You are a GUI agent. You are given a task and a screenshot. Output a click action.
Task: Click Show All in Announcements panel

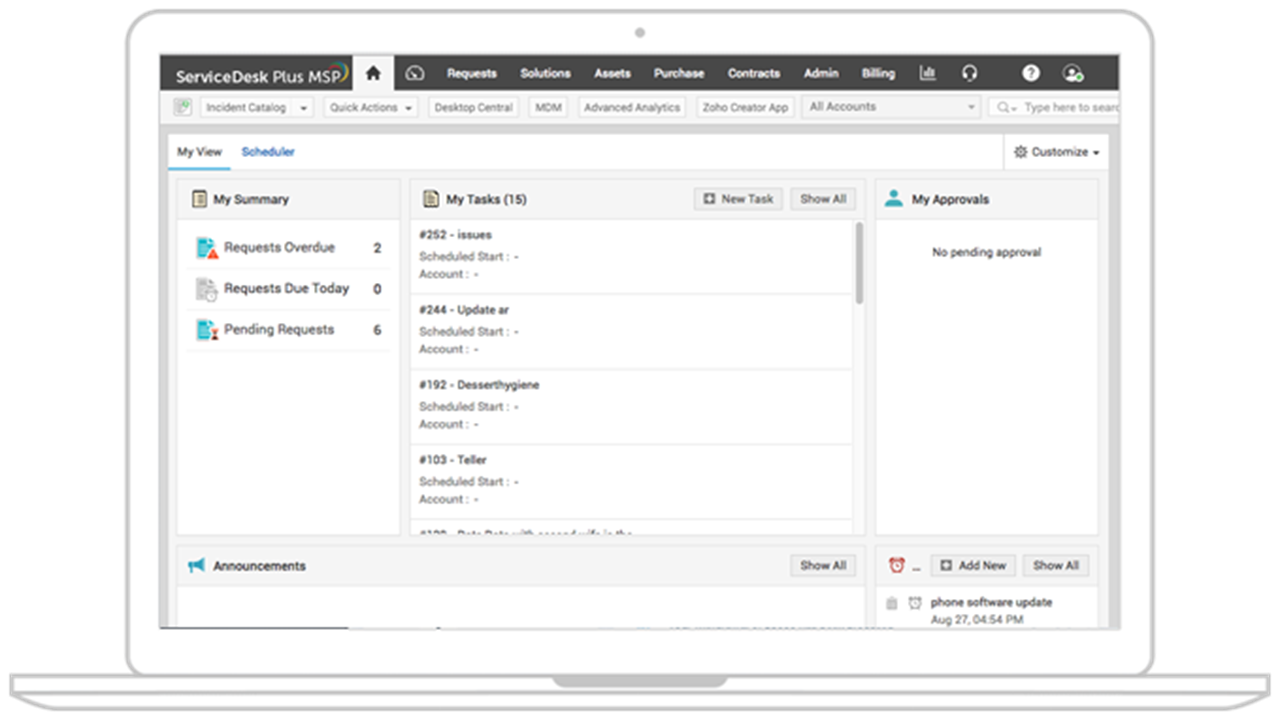823,566
